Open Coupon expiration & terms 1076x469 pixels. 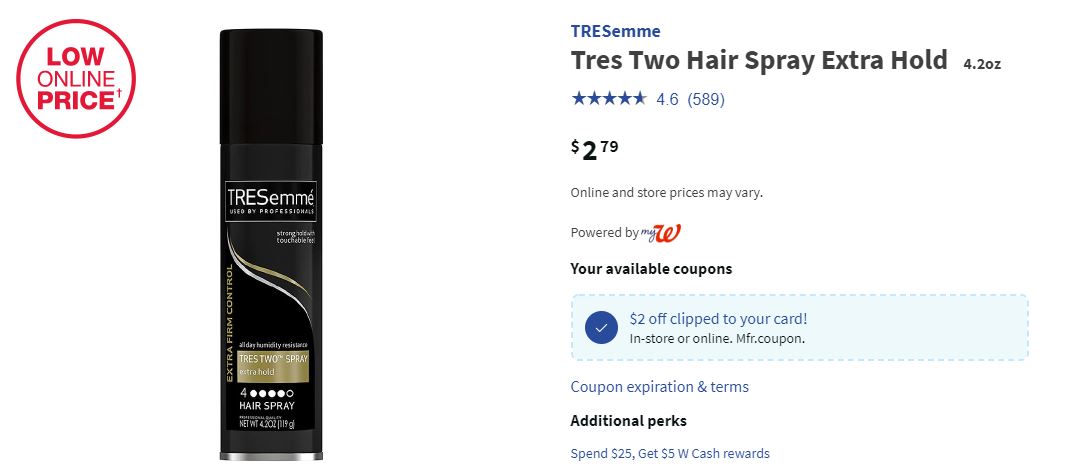tap(659, 387)
